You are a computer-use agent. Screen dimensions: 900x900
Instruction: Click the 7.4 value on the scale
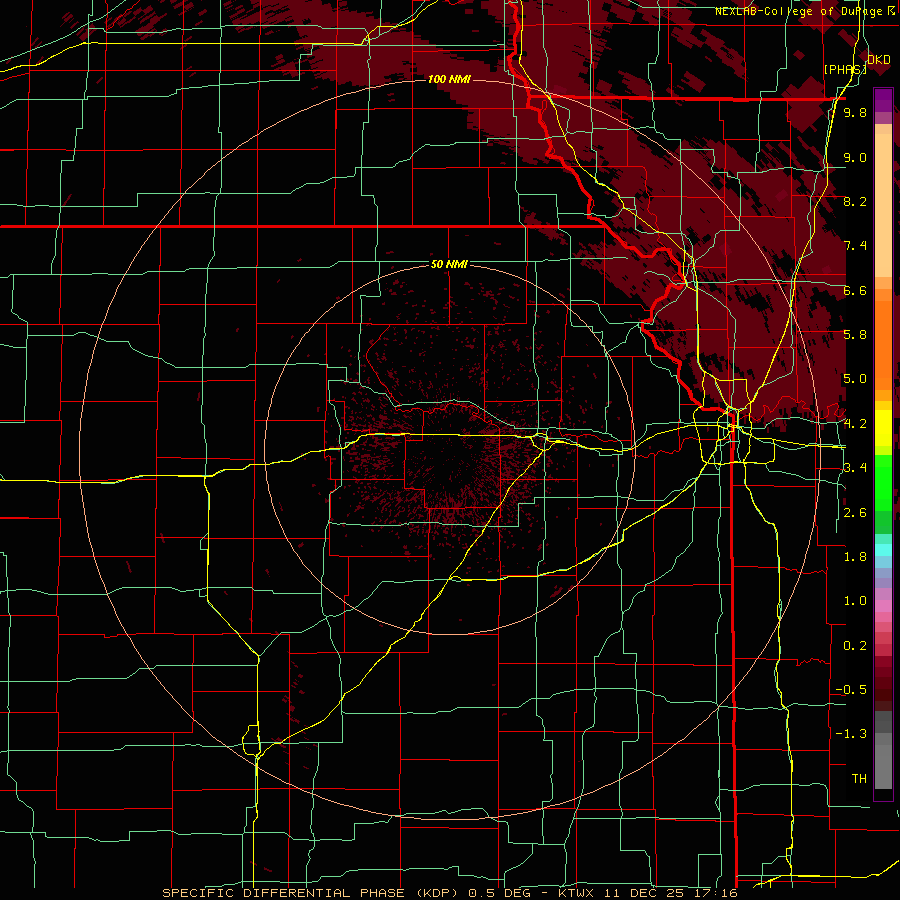click(x=855, y=246)
